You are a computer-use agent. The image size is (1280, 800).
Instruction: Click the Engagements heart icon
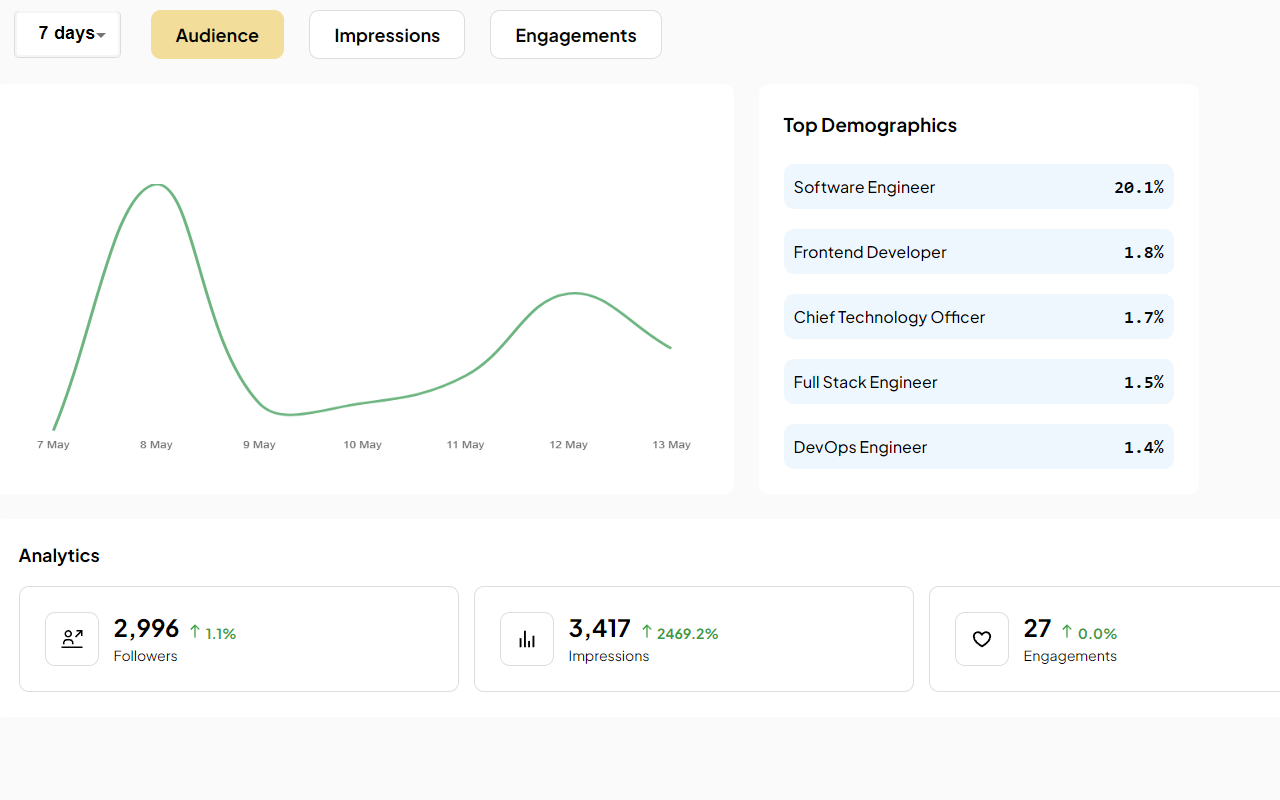click(x=982, y=639)
